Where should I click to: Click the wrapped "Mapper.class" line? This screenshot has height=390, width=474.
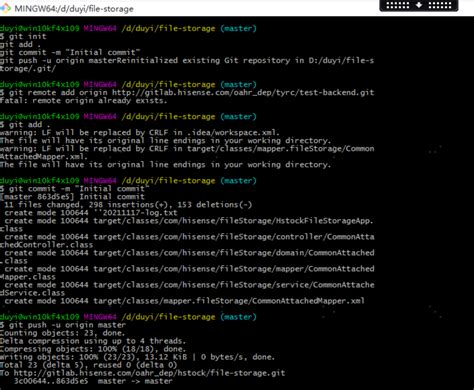(x=28, y=277)
